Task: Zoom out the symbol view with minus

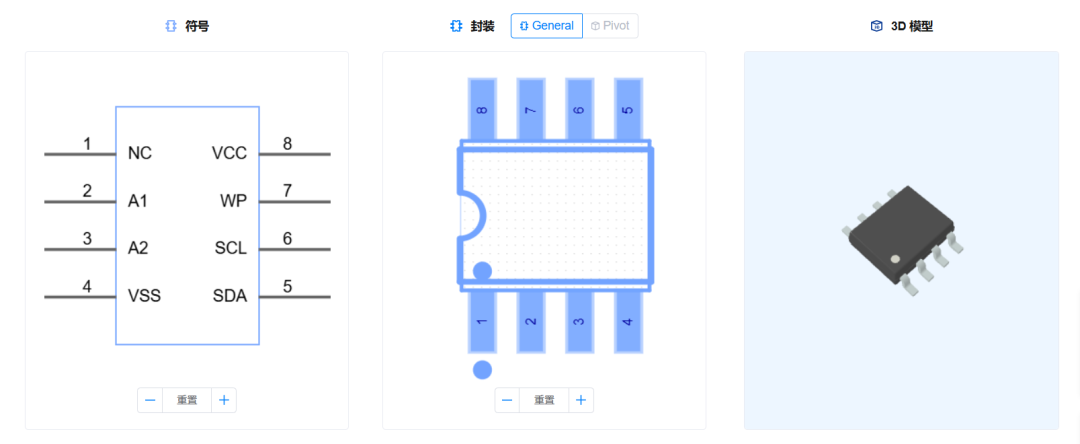Action: coord(150,400)
